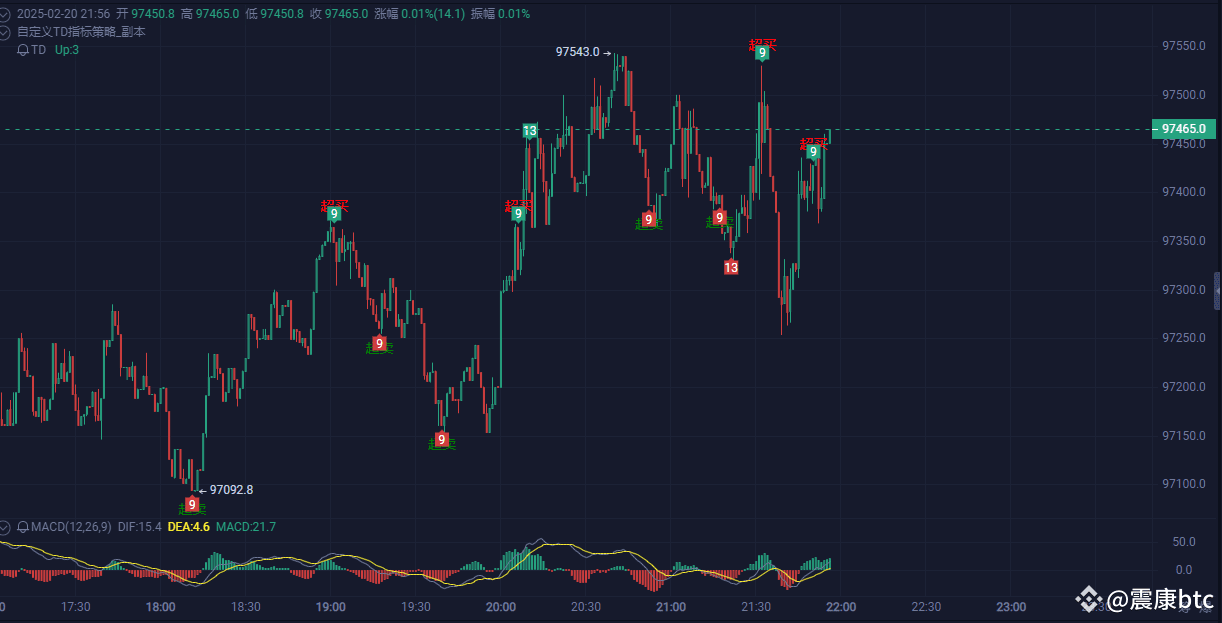Click the 21:30 time axis label
Screen dimensions: 1222x623
point(756,607)
